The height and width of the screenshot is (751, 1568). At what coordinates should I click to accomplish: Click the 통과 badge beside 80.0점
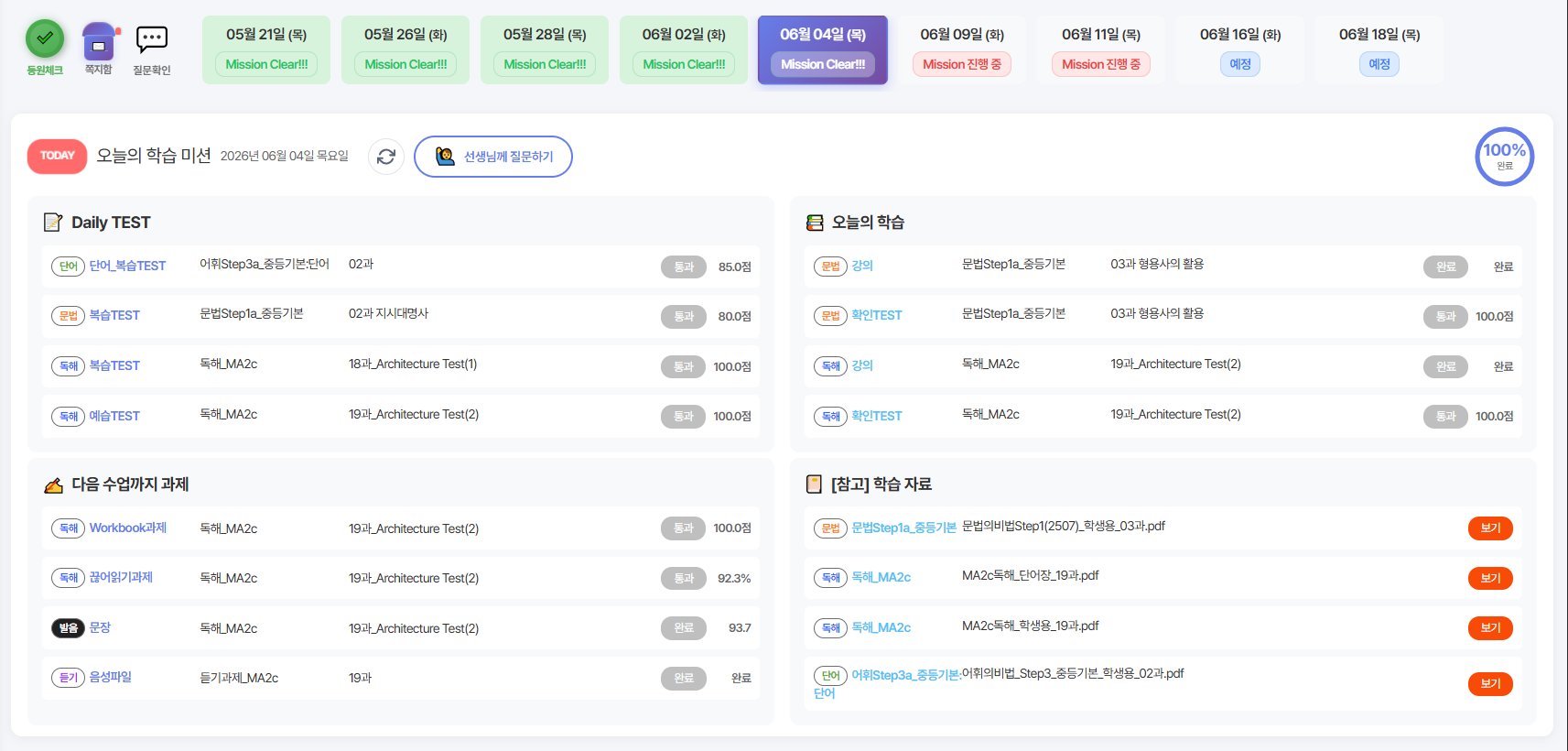coord(684,316)
